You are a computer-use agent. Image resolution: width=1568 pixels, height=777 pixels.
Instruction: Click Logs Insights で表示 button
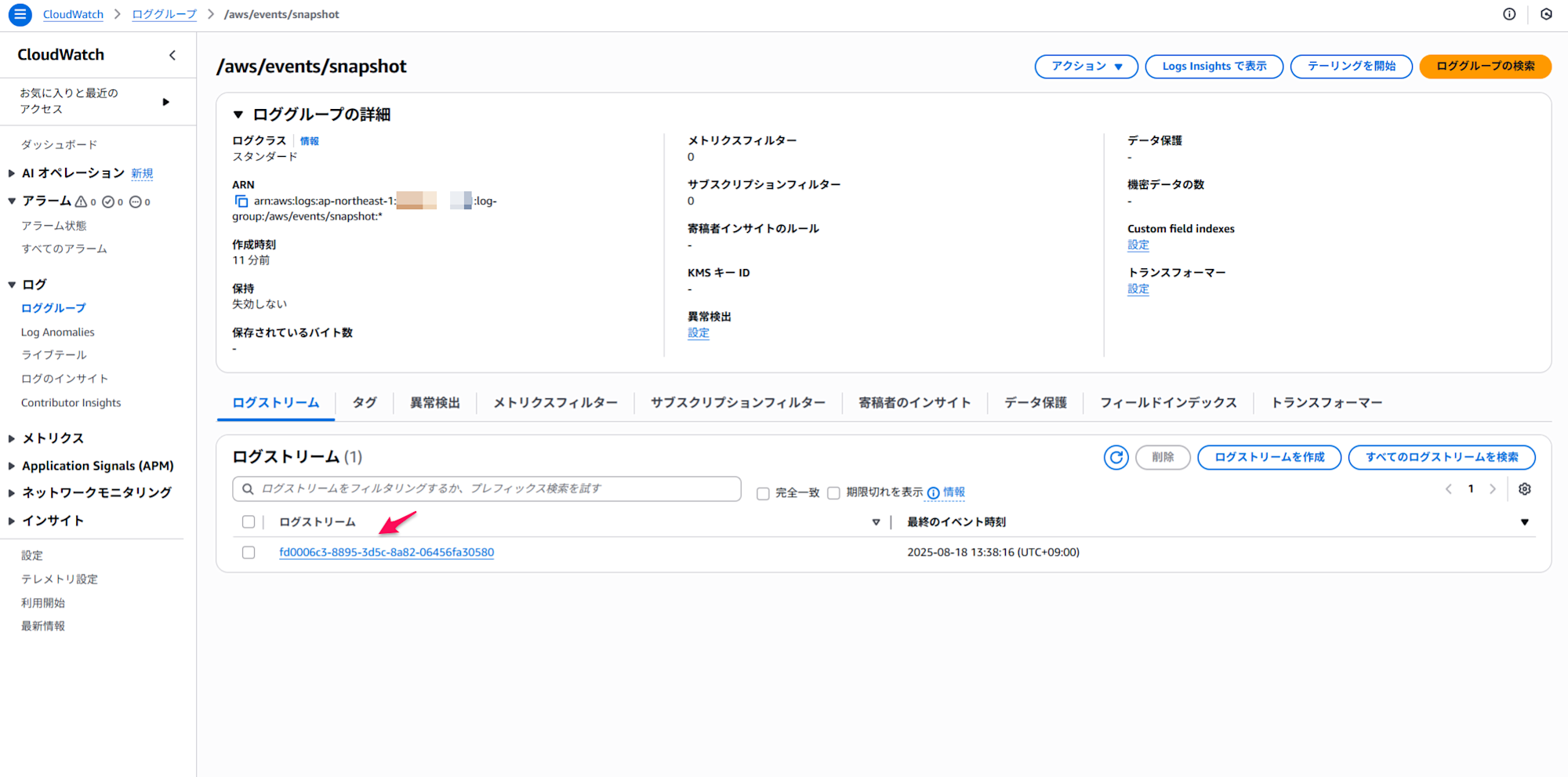pyautogui.click(x=1214, y=67)
